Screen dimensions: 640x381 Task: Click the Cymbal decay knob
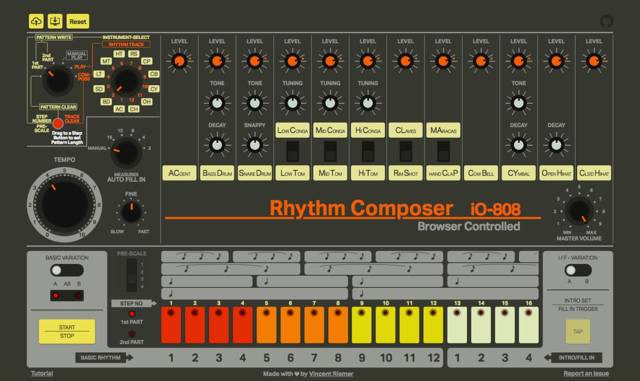click(519, 145)
